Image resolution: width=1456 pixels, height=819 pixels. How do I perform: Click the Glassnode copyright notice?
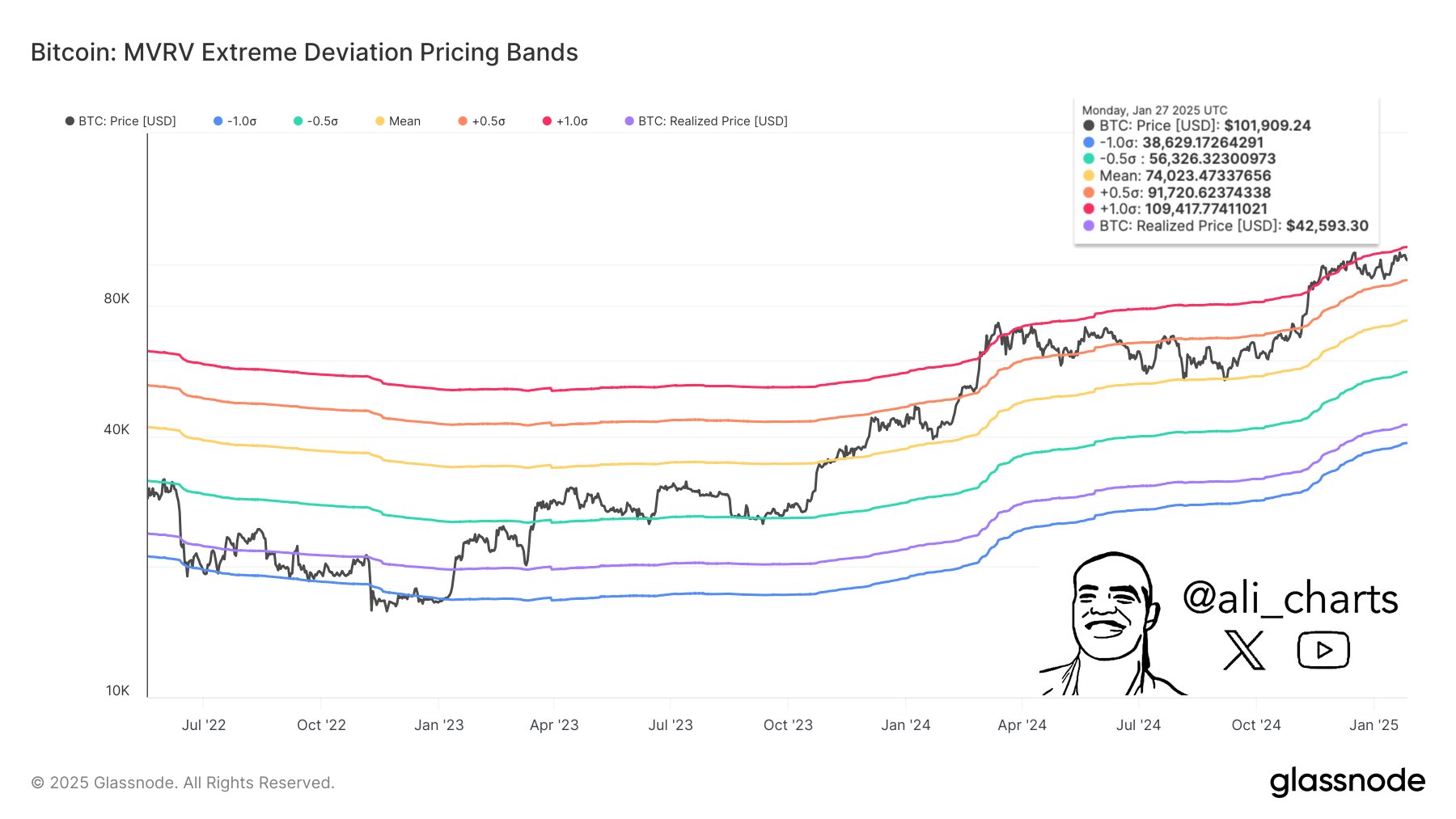[x=183, y=783]
